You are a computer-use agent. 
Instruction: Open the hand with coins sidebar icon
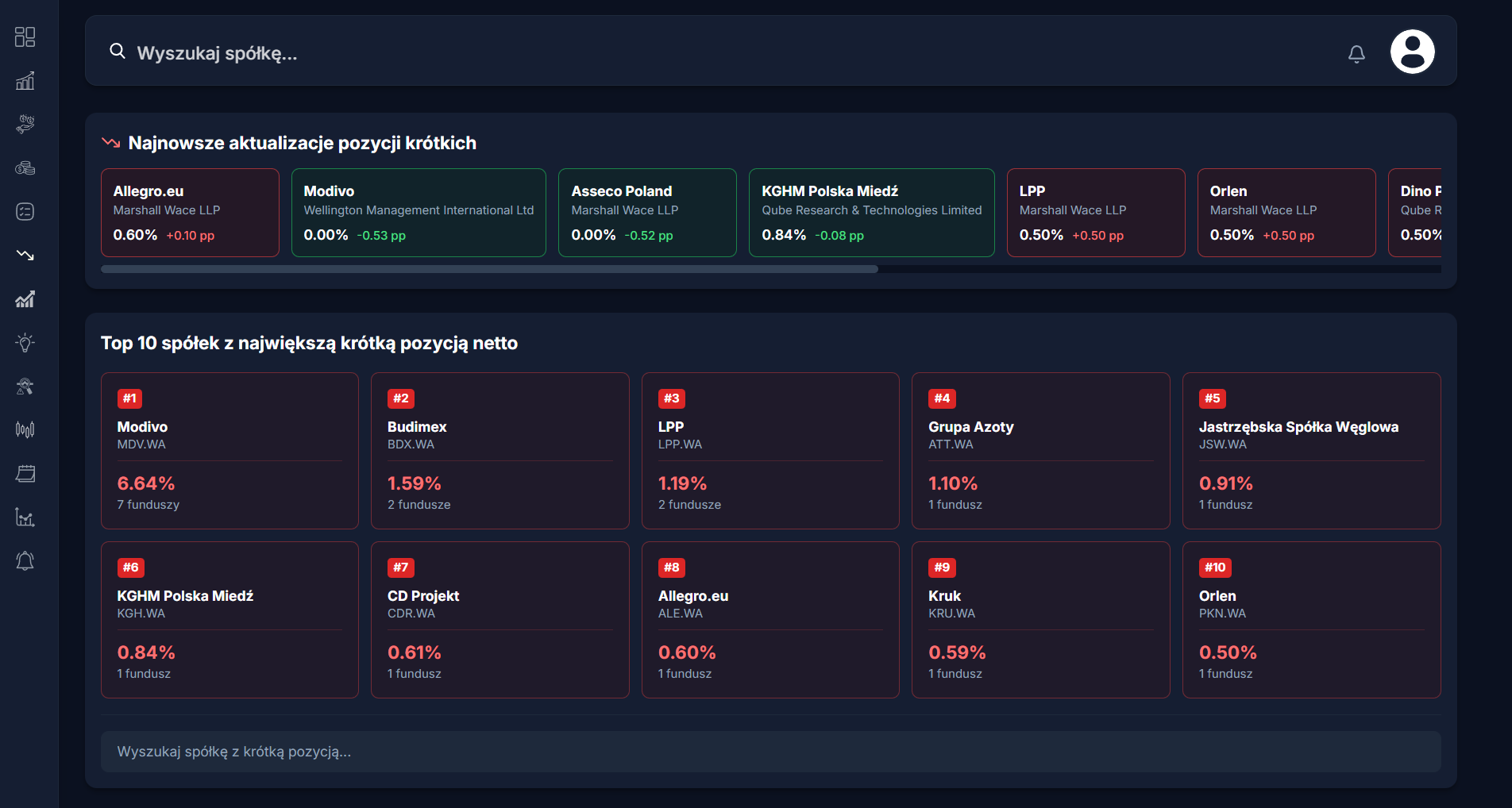tap(25, 124)
